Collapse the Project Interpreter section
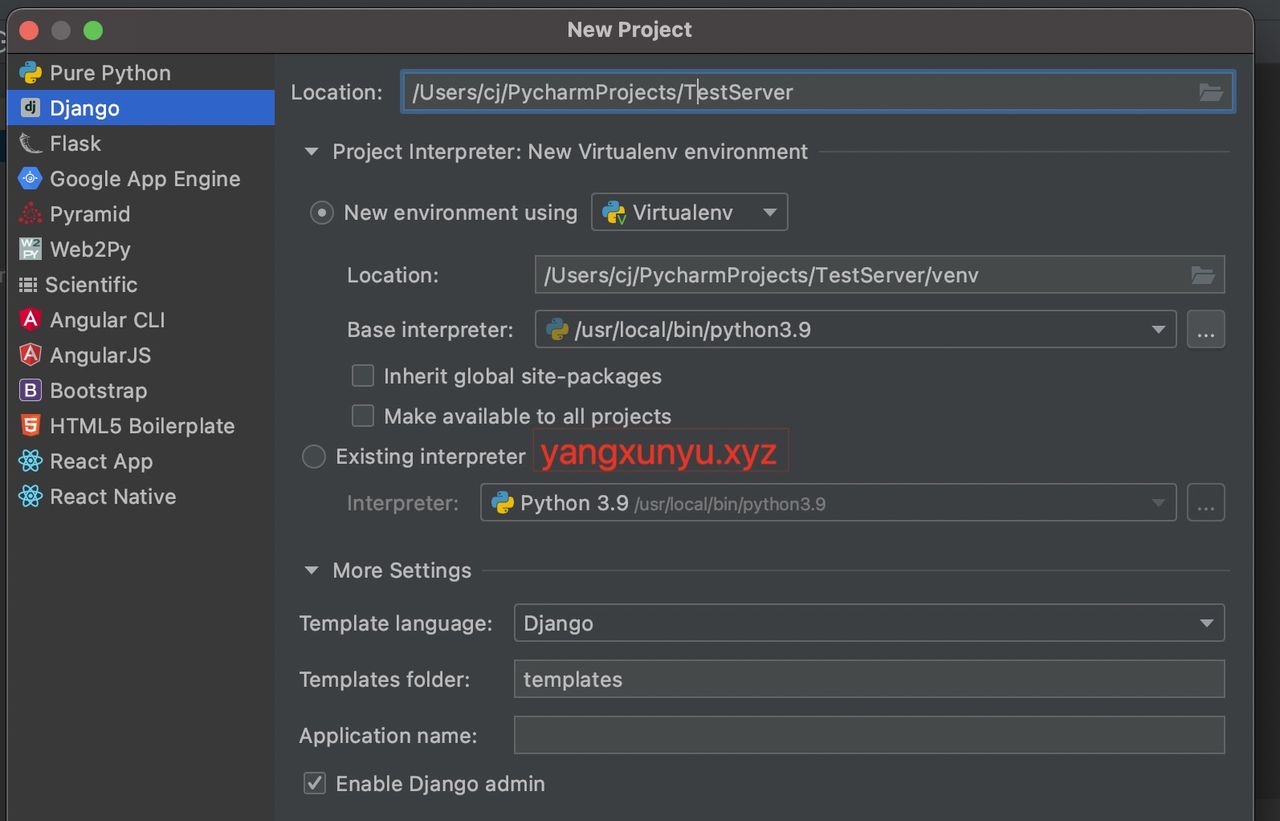 coord(312,152)
